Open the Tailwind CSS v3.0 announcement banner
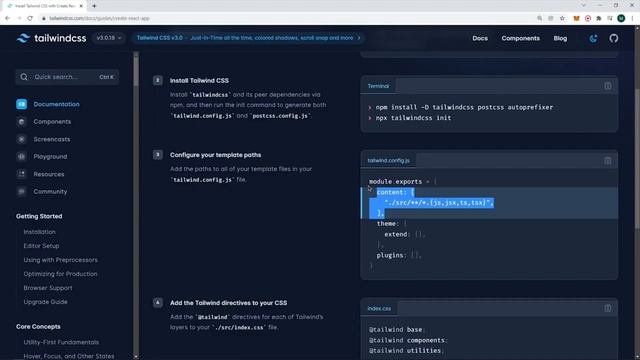The image size is (640, 360). click(248, 38)
